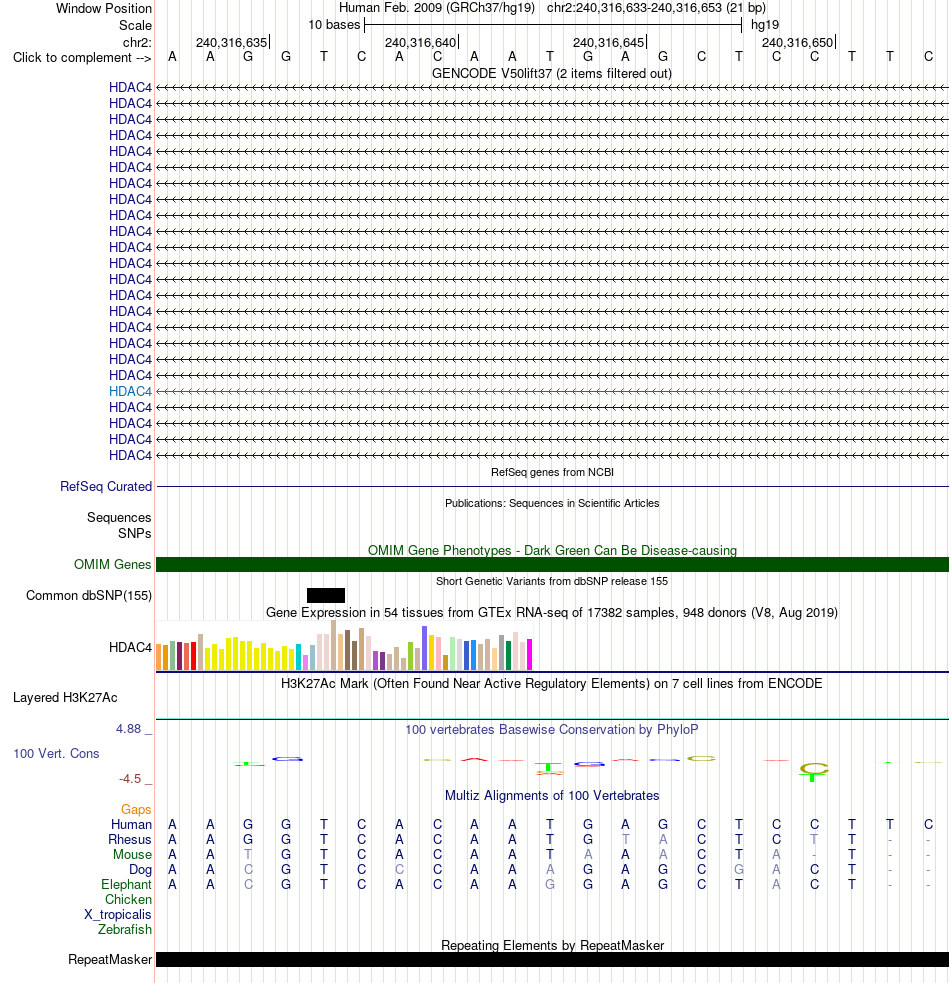
Task: Click the 240,316,650 coordinate label
Action: pyautogui.click(x=797, y=43)
